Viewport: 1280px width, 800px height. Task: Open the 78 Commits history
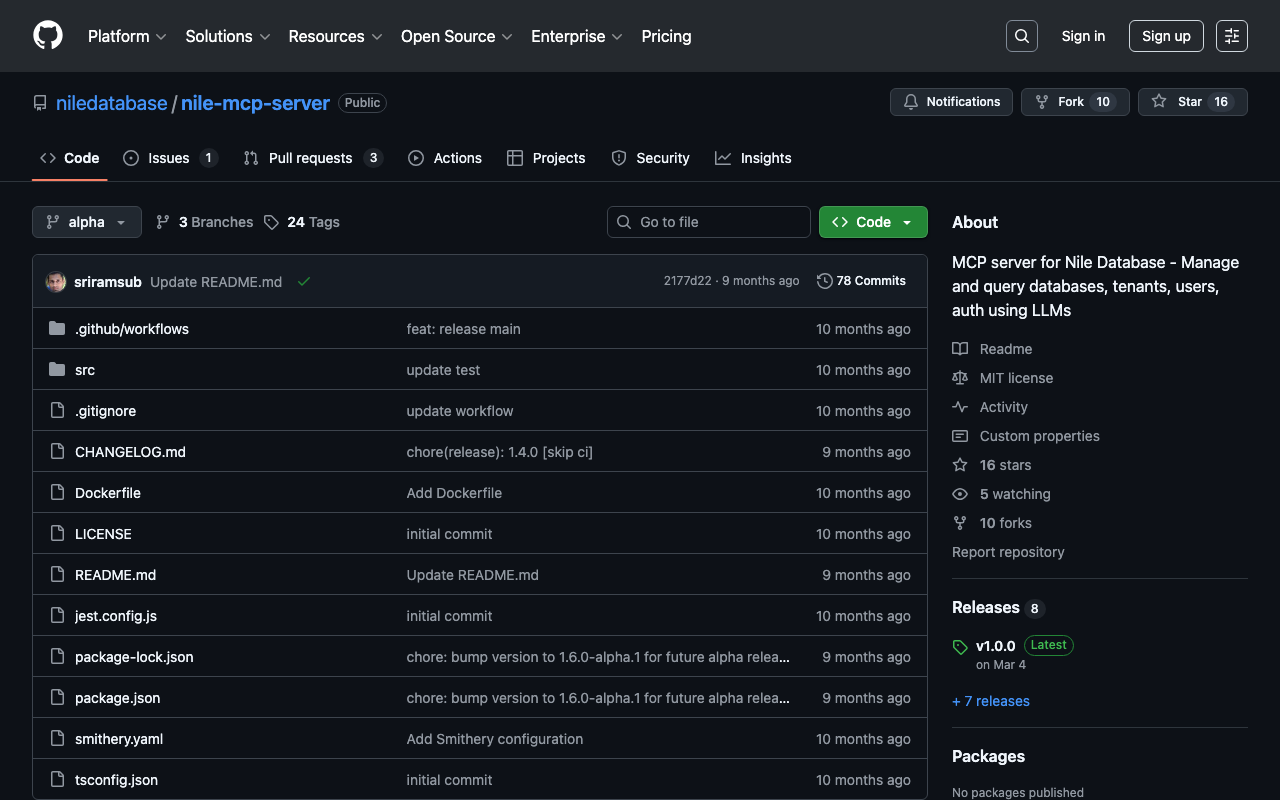click(861, 281)
